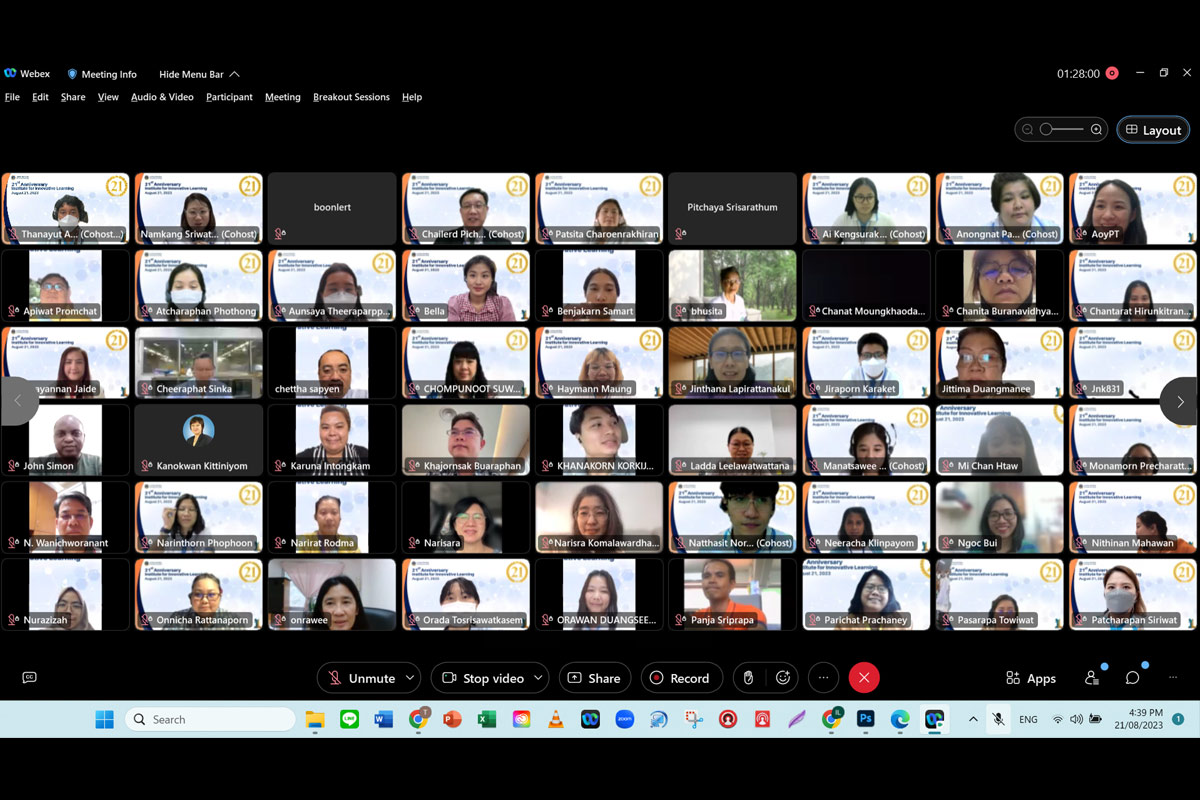The width and height of the screenshot is (1200, 800).
Task: Open the Participants panel icon
Action: pos(1092,678)
